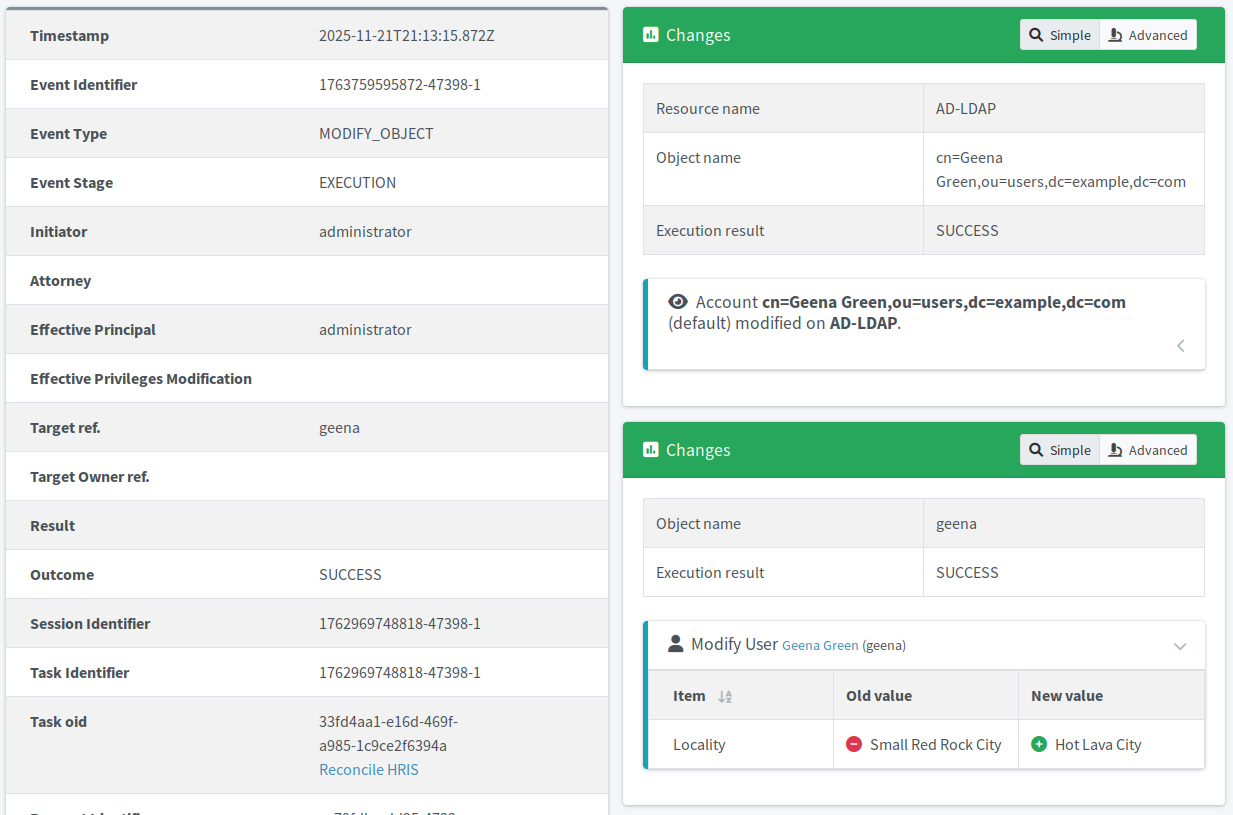The image size is (1233, 815).
Task: Switch the lower Changes panel to Advanced mode
Action: 1147,449
